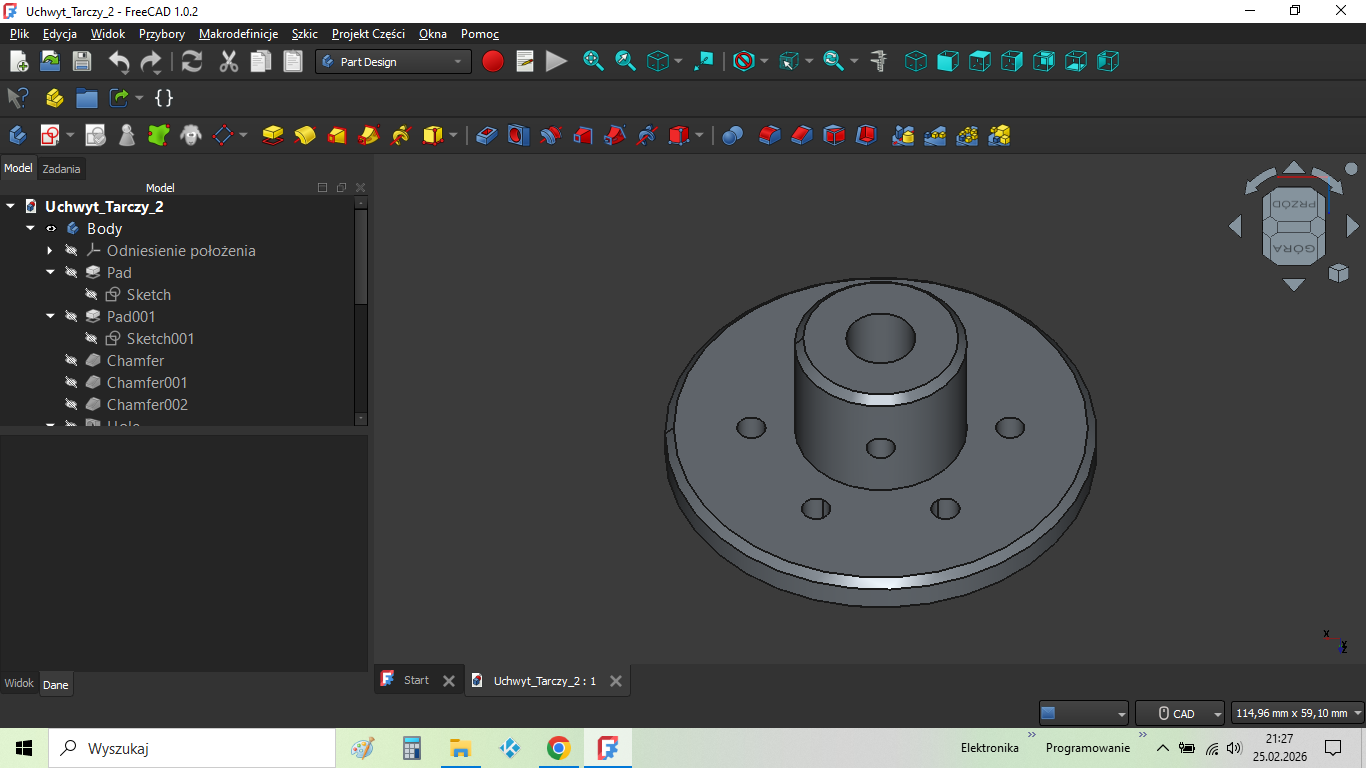The height and width of the screenshot is (768, 1366).
Task: Click the Windows search box Wyszukaj
Action: click(190, 748)
